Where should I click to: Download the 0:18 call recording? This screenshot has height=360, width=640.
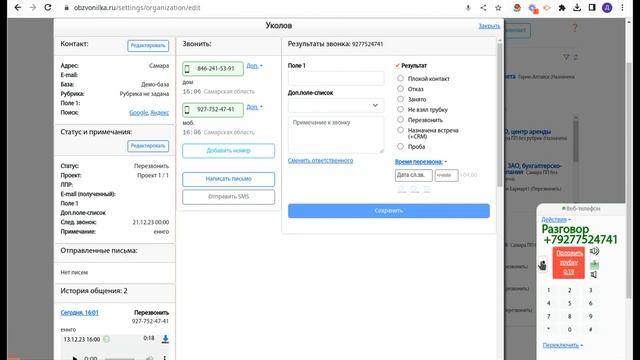coord(165,339)
